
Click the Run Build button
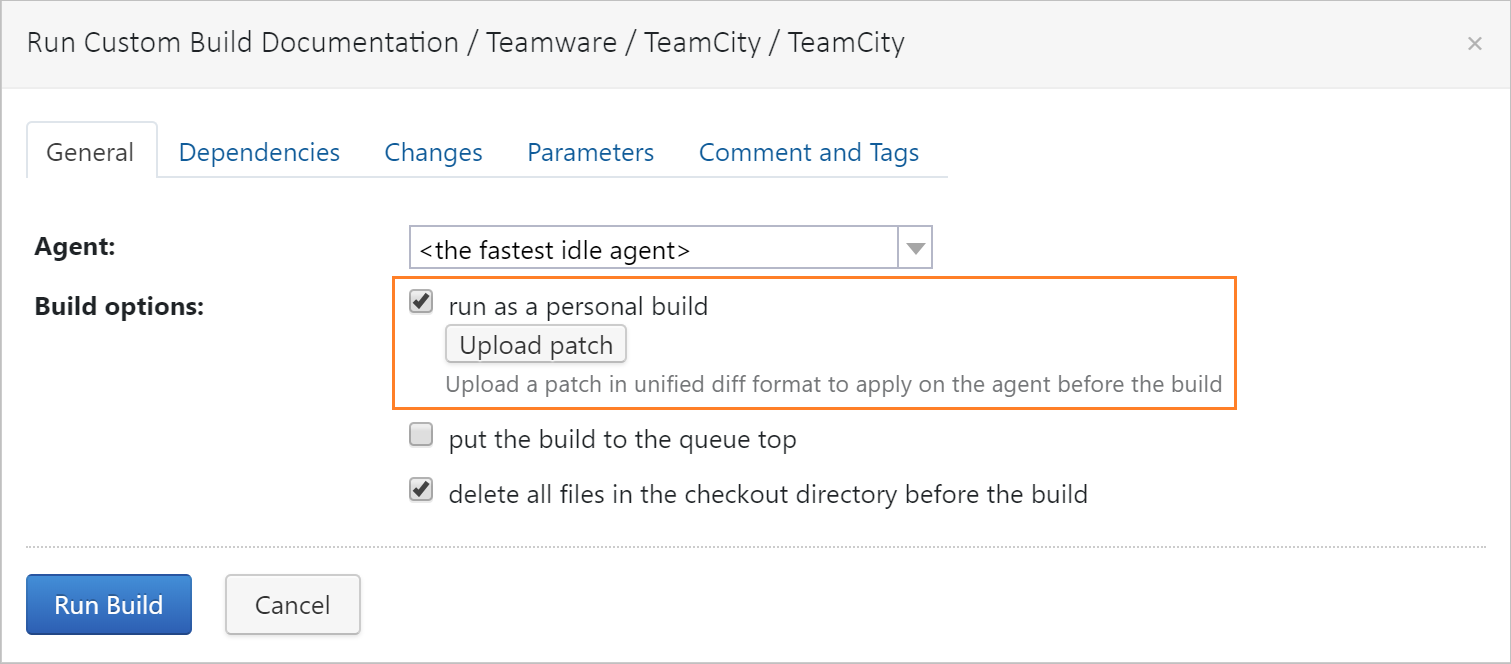point(108,604)
